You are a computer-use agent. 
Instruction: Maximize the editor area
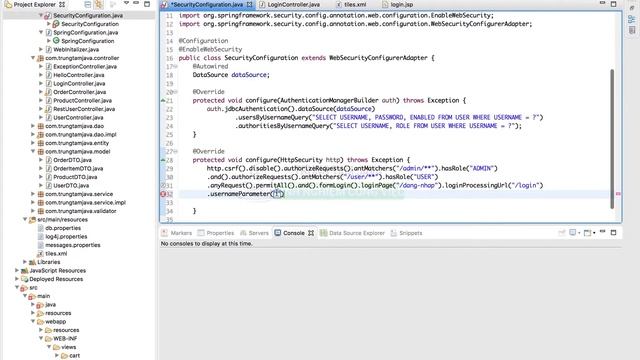pos(613,4)
